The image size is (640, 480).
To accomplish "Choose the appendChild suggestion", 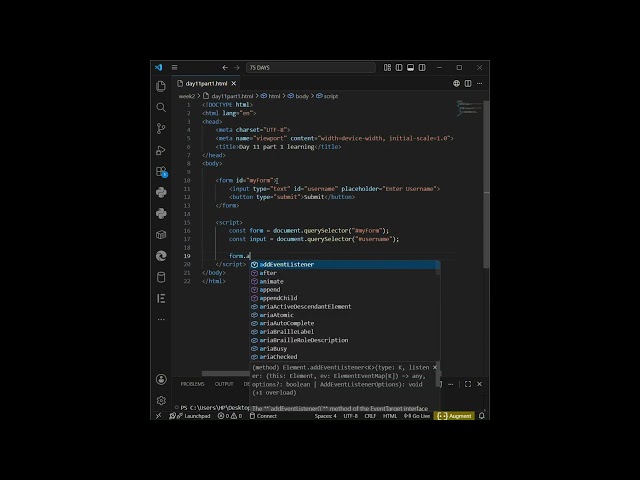I will point(343,298).
